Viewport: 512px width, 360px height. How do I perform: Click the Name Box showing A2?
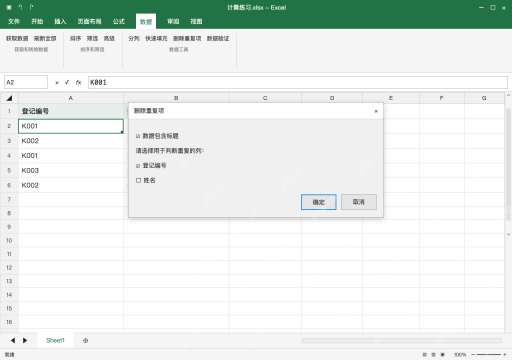coord(26,82)
